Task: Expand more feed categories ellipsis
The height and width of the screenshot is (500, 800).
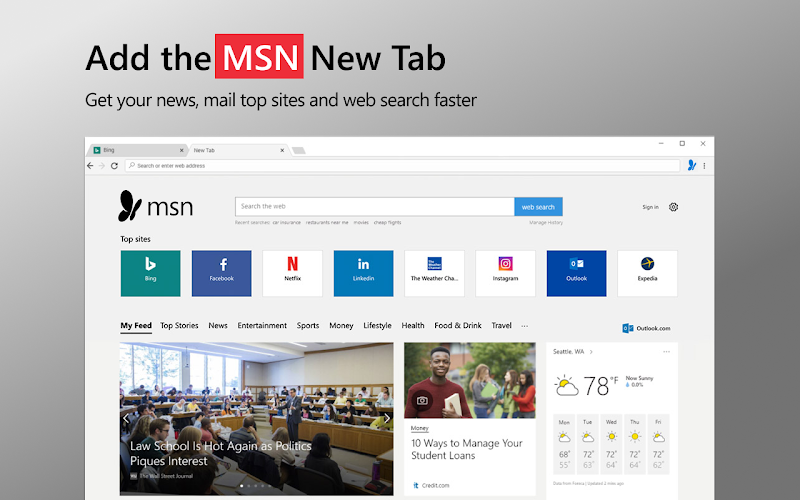Action: pyautogui.click(x=524, y=326)
